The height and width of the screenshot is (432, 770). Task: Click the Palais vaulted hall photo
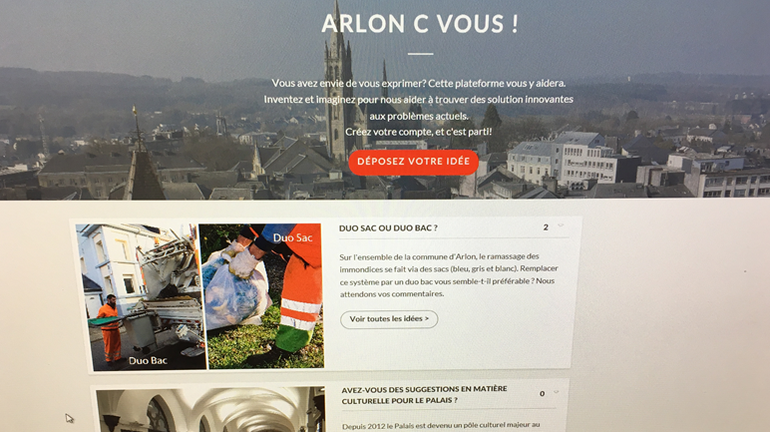(x=210, y=409)
